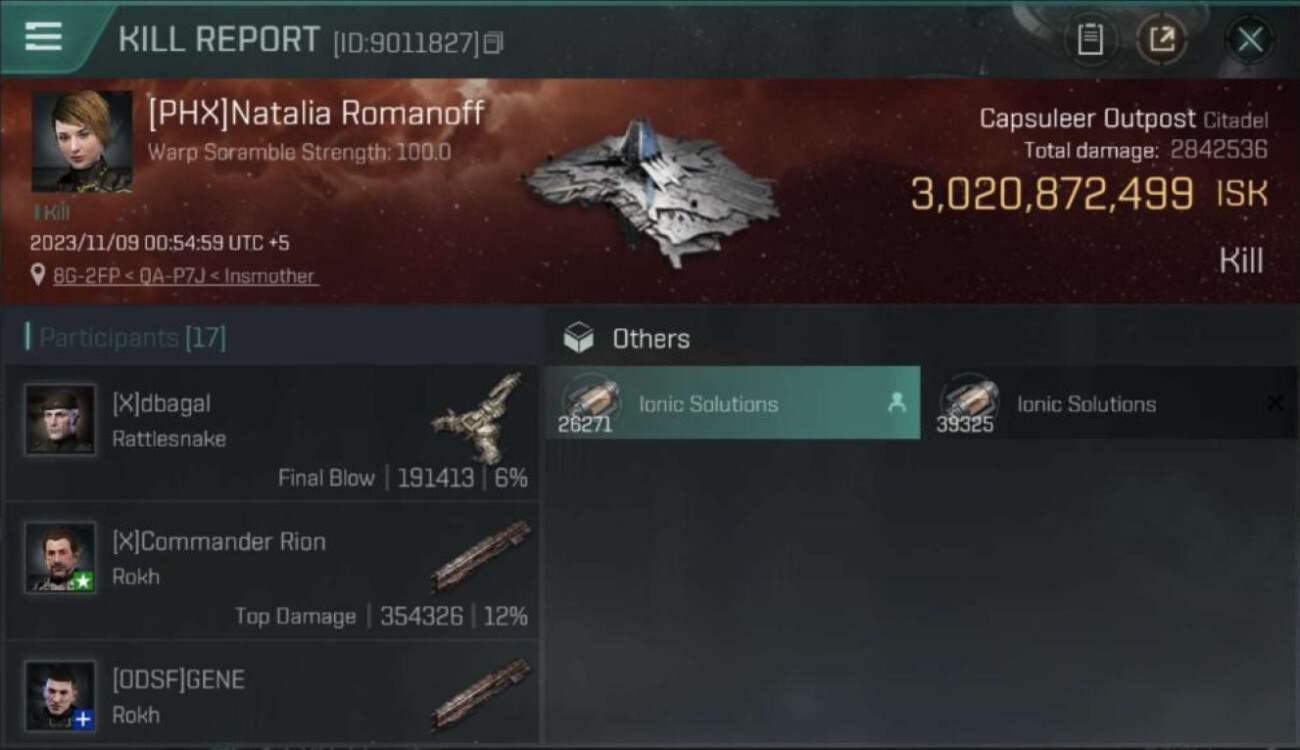Select the highlighted Ionic Solutions 26271 item
Viewport: 1300px width, 750px height.
pyautogui.click(x=732, y=403)
